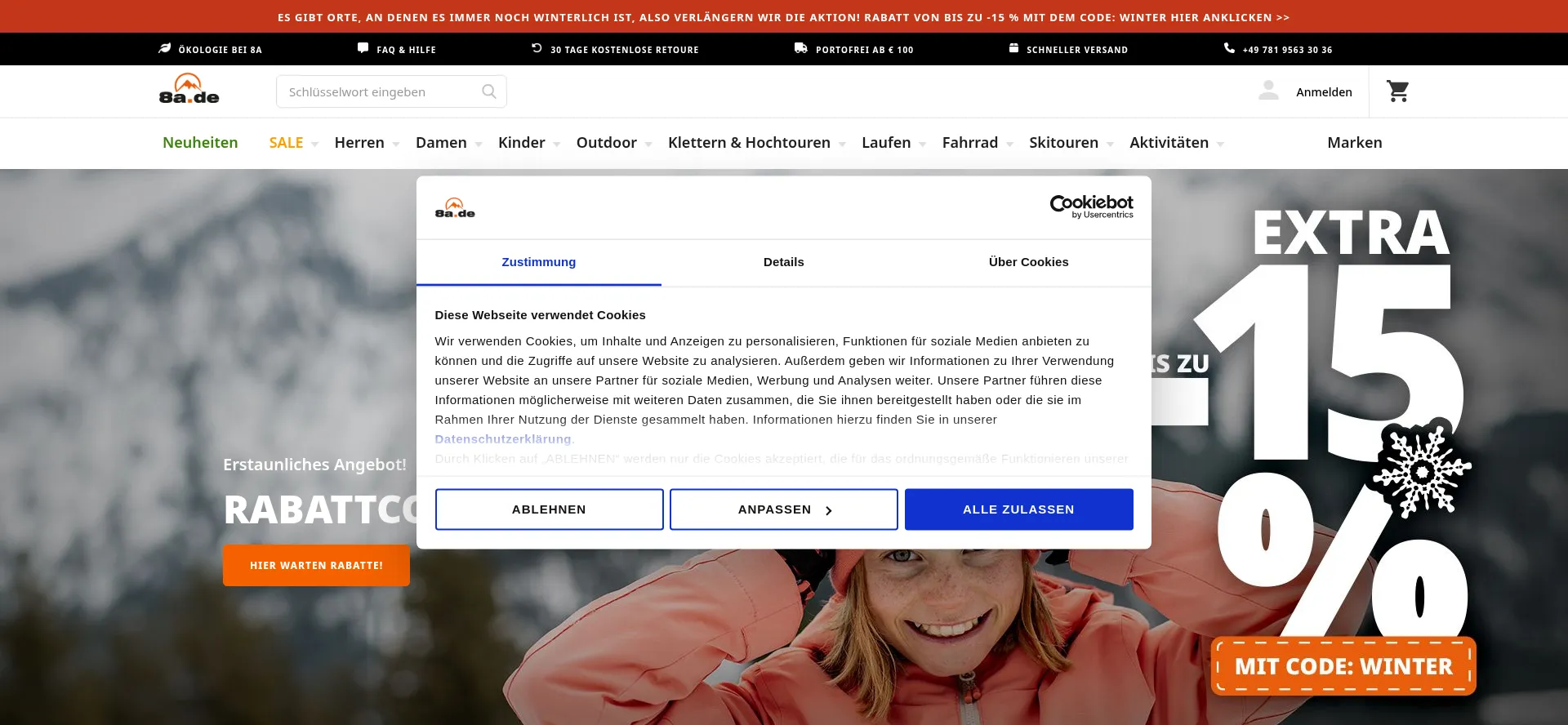Click the Anmelden login link
Viewport: 1568px width, 725px height.
click(1324, 92)
